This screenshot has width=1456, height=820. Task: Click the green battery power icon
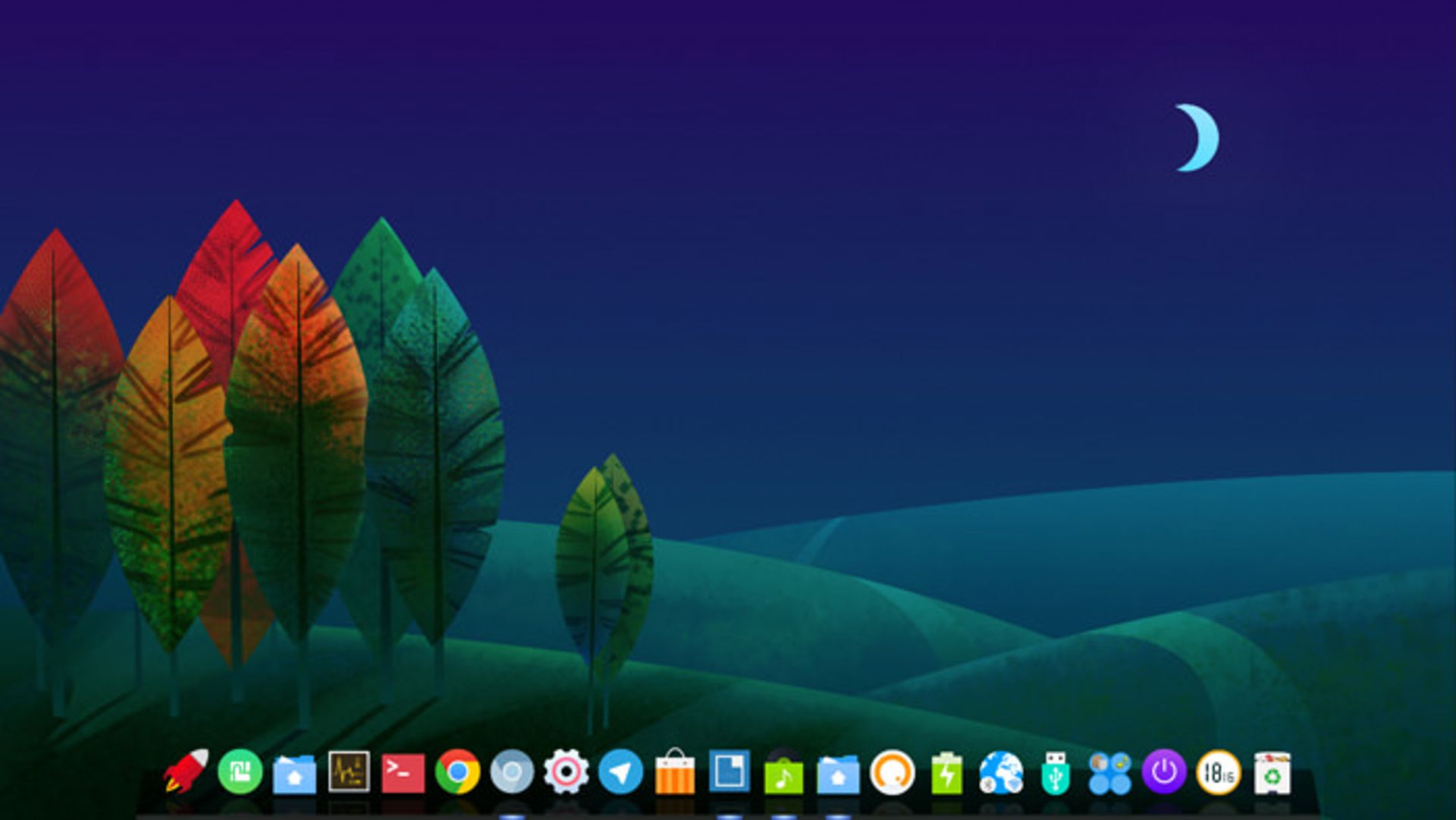click(x=946, y=774)
